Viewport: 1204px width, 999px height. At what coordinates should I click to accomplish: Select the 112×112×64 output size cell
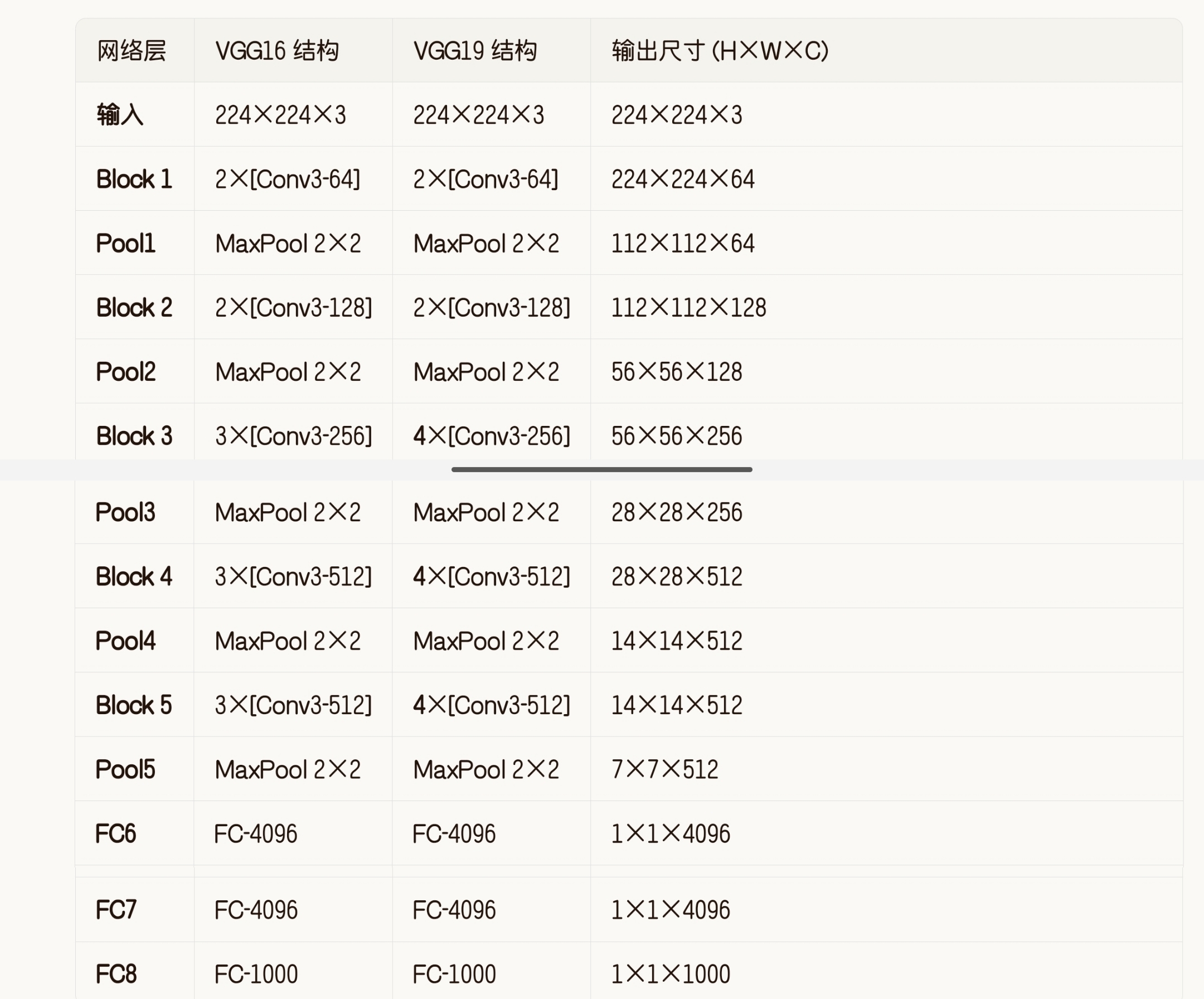682,243
